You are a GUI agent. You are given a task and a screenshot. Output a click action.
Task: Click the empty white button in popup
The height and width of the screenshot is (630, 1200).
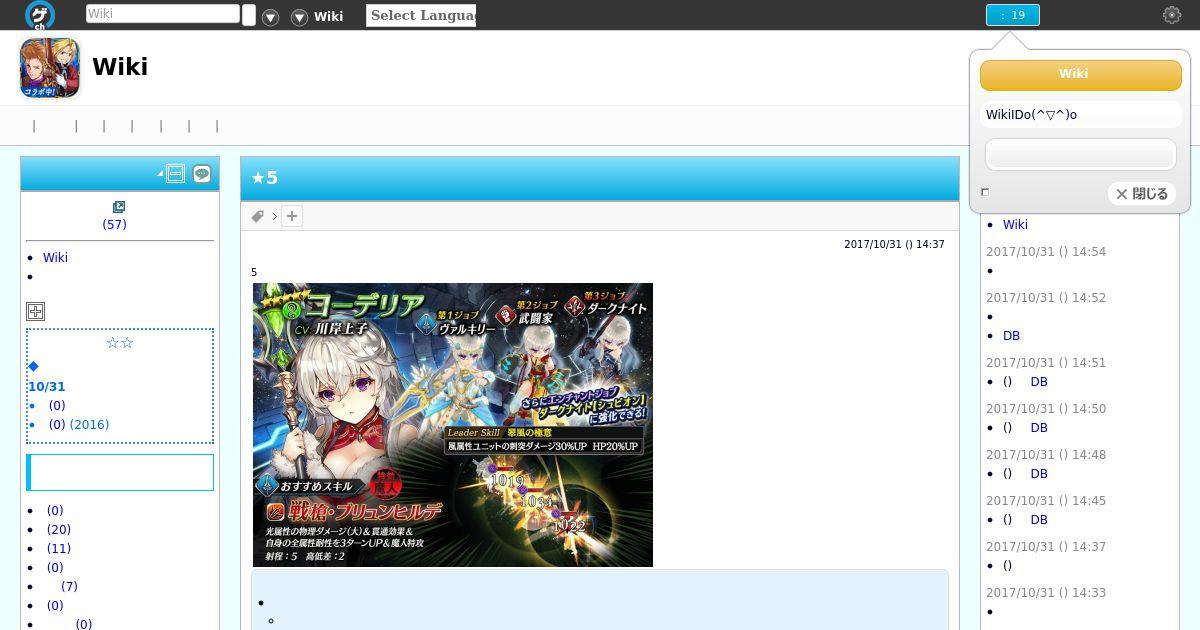tap(1080, 154)
